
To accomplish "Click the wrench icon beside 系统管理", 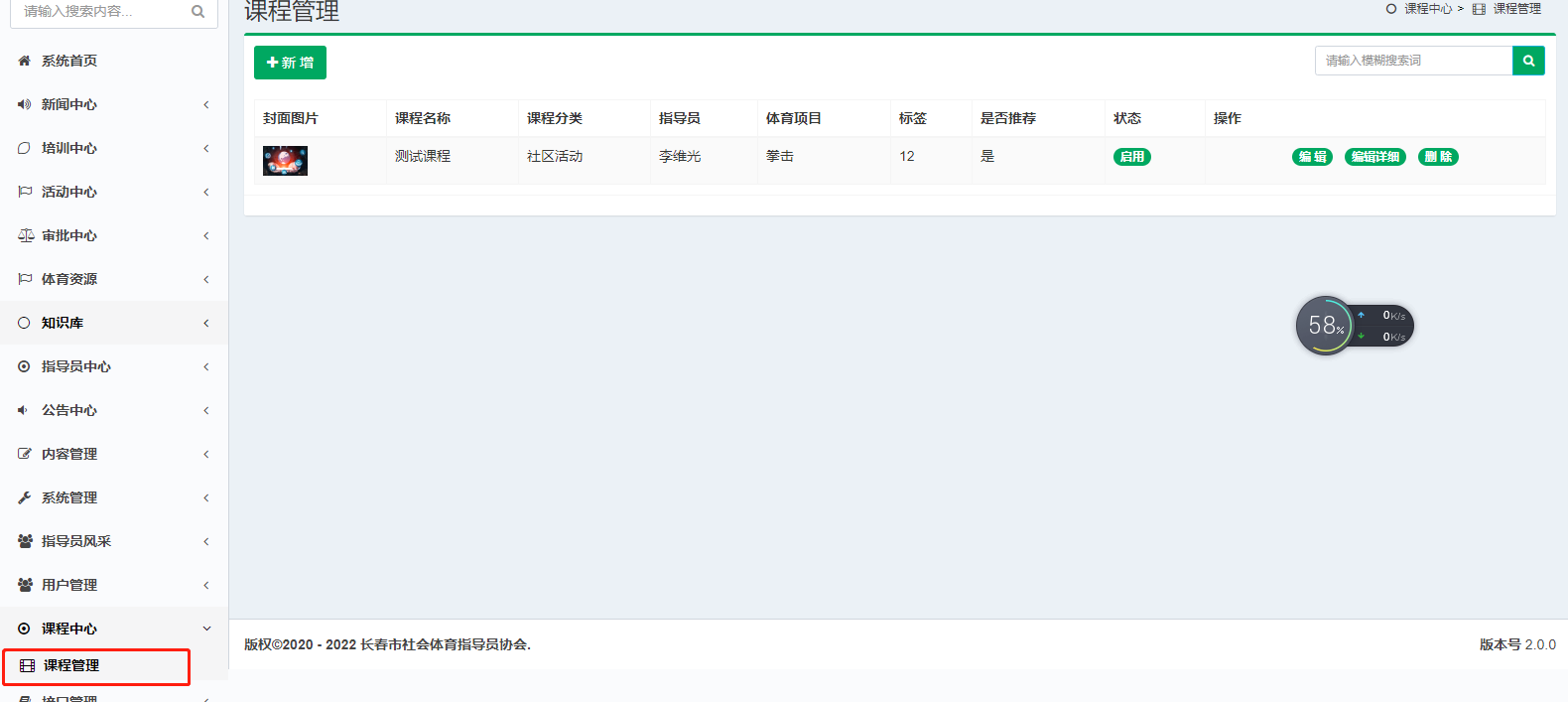I will (24, 497).
